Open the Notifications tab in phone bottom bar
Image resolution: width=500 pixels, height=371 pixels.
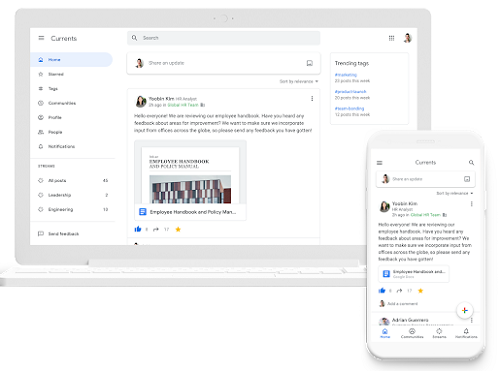(x=466, y=333)
